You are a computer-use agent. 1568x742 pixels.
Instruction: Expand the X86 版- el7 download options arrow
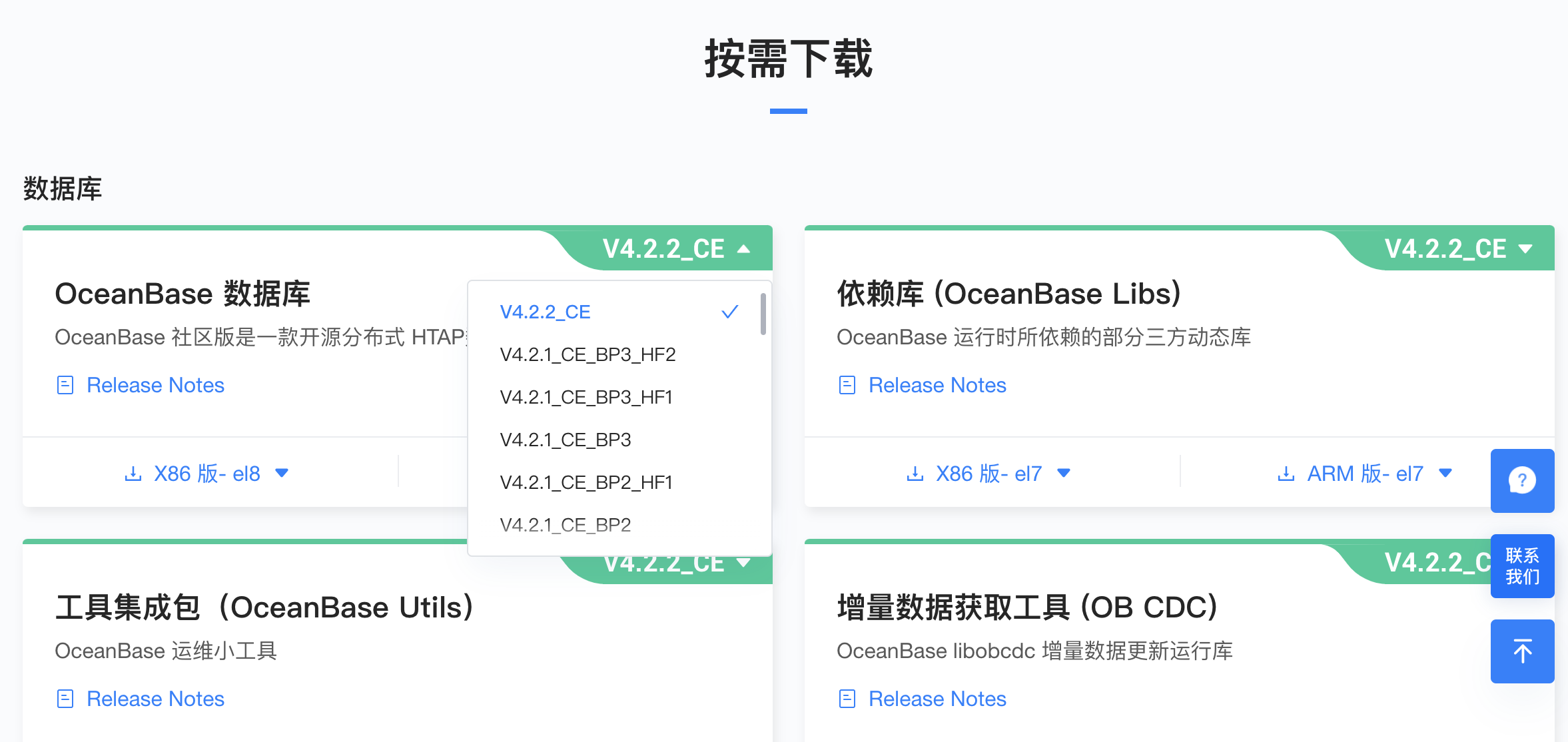(x=1064, y=474)
